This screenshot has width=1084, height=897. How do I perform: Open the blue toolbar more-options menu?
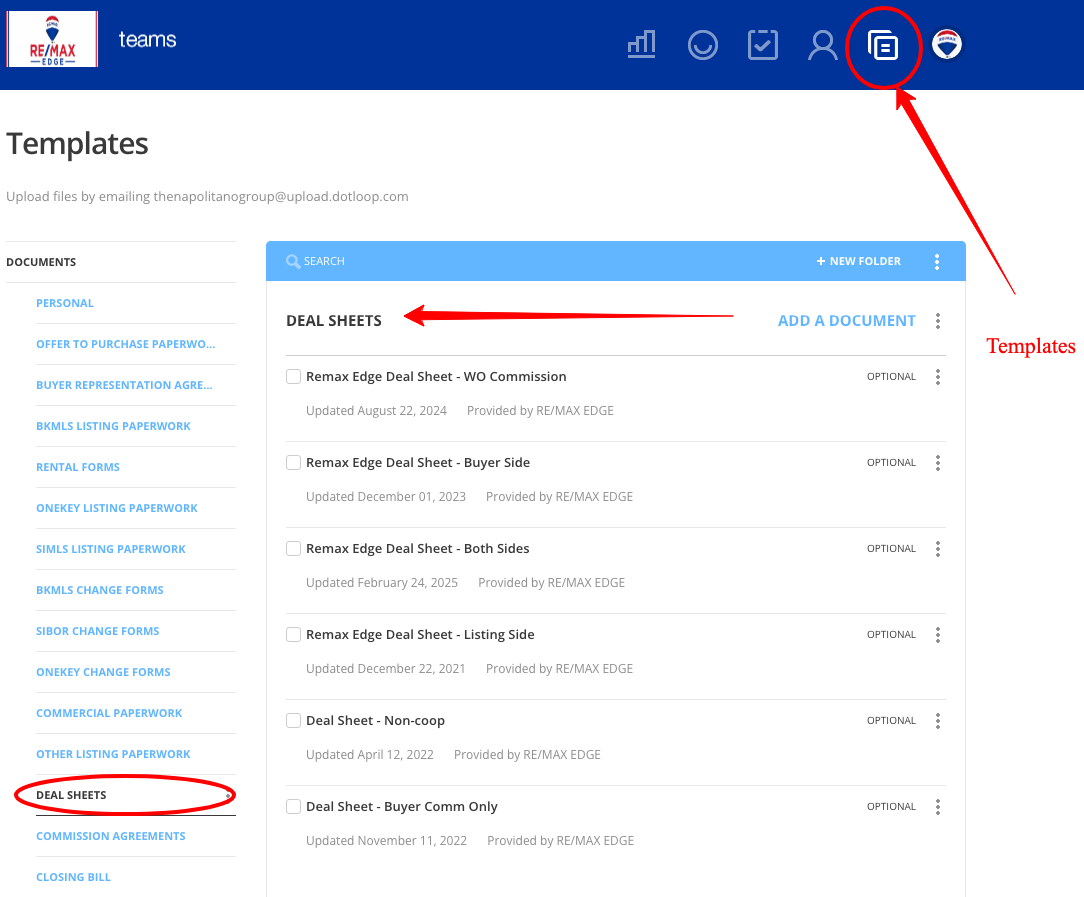point(937,261)
